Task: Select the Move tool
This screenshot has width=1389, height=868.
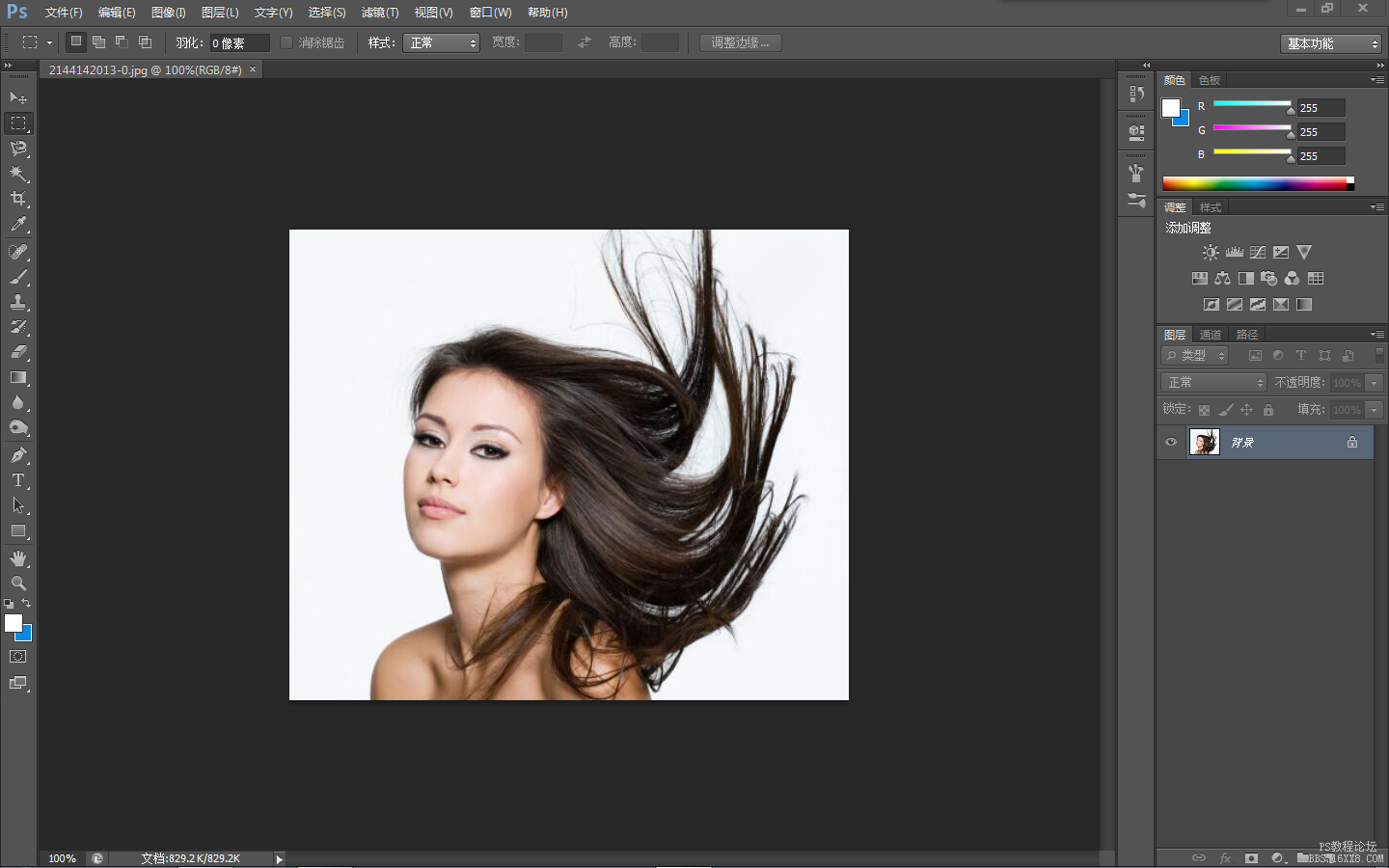Action: click(18, 98)
